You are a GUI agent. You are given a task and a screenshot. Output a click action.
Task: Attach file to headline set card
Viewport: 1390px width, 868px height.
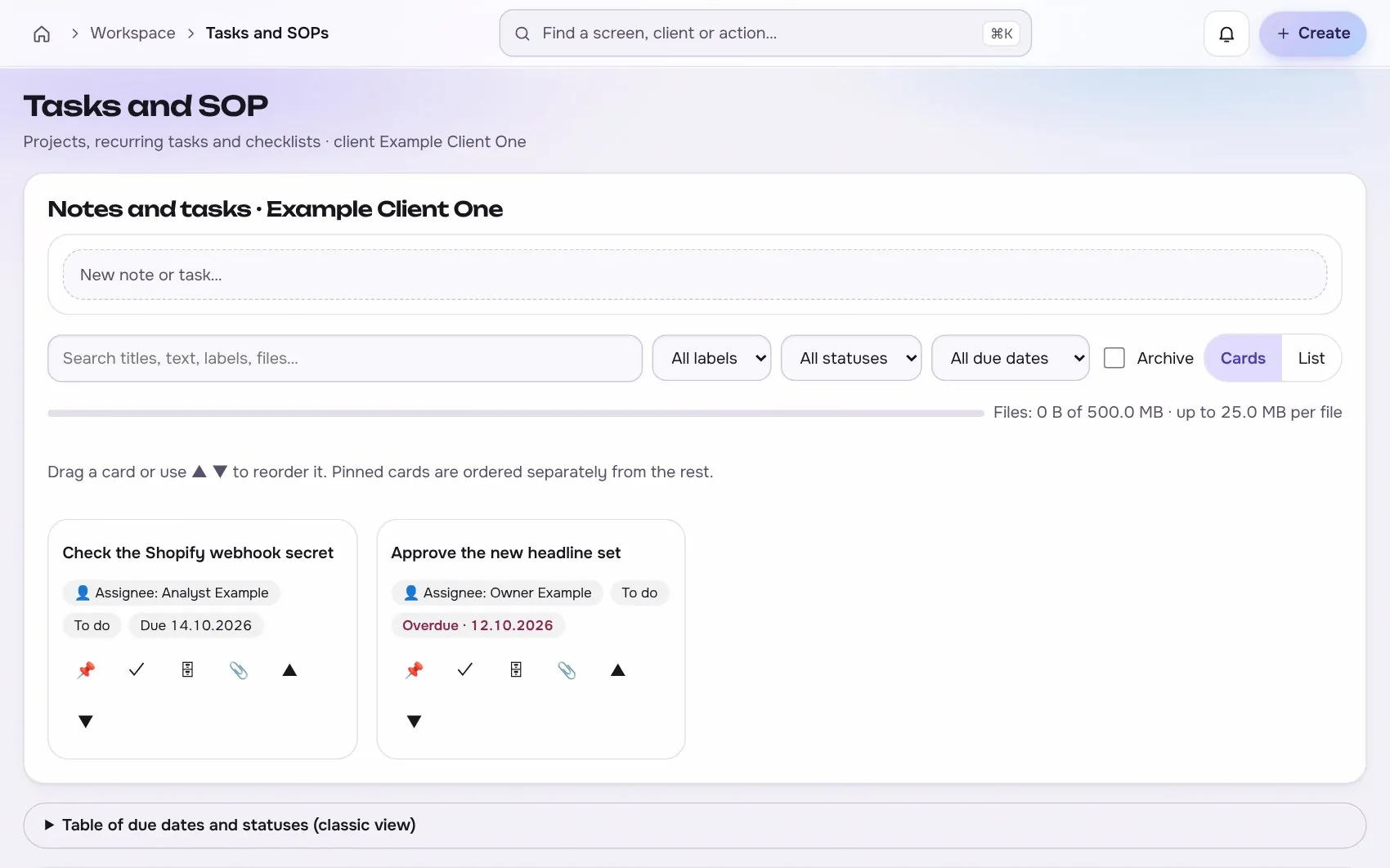point(567,670)
